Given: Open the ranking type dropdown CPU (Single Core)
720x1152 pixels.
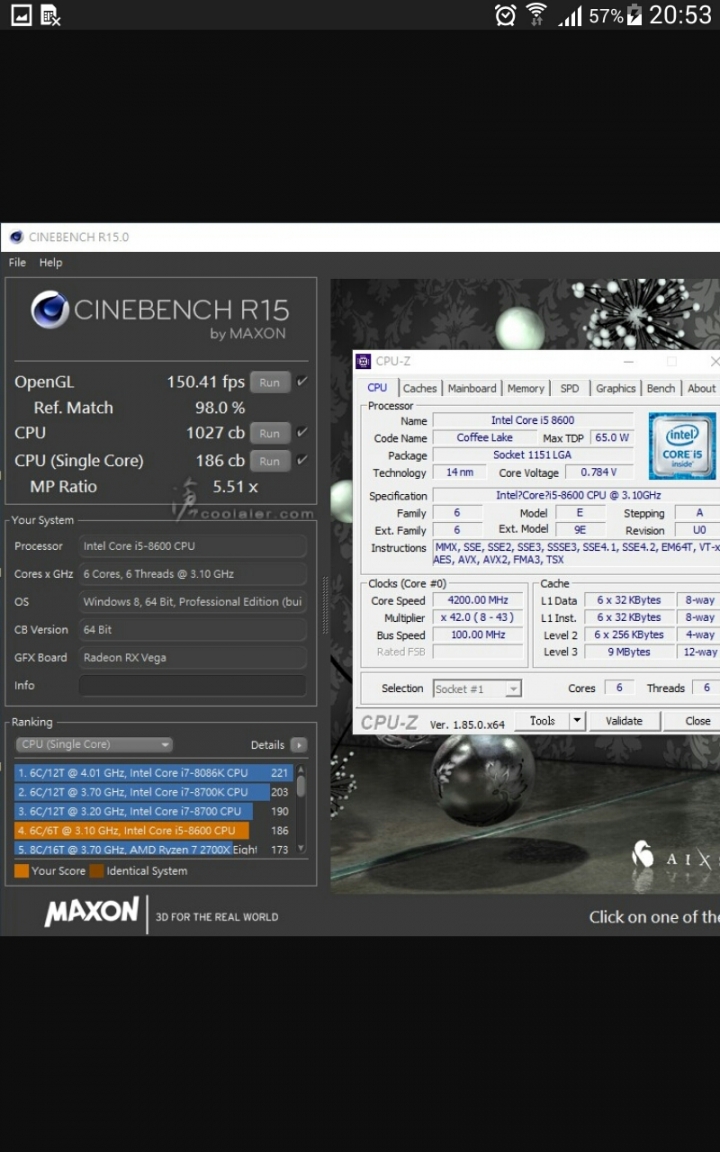Looking at the screenshot, I should click(x=94, y=744).
